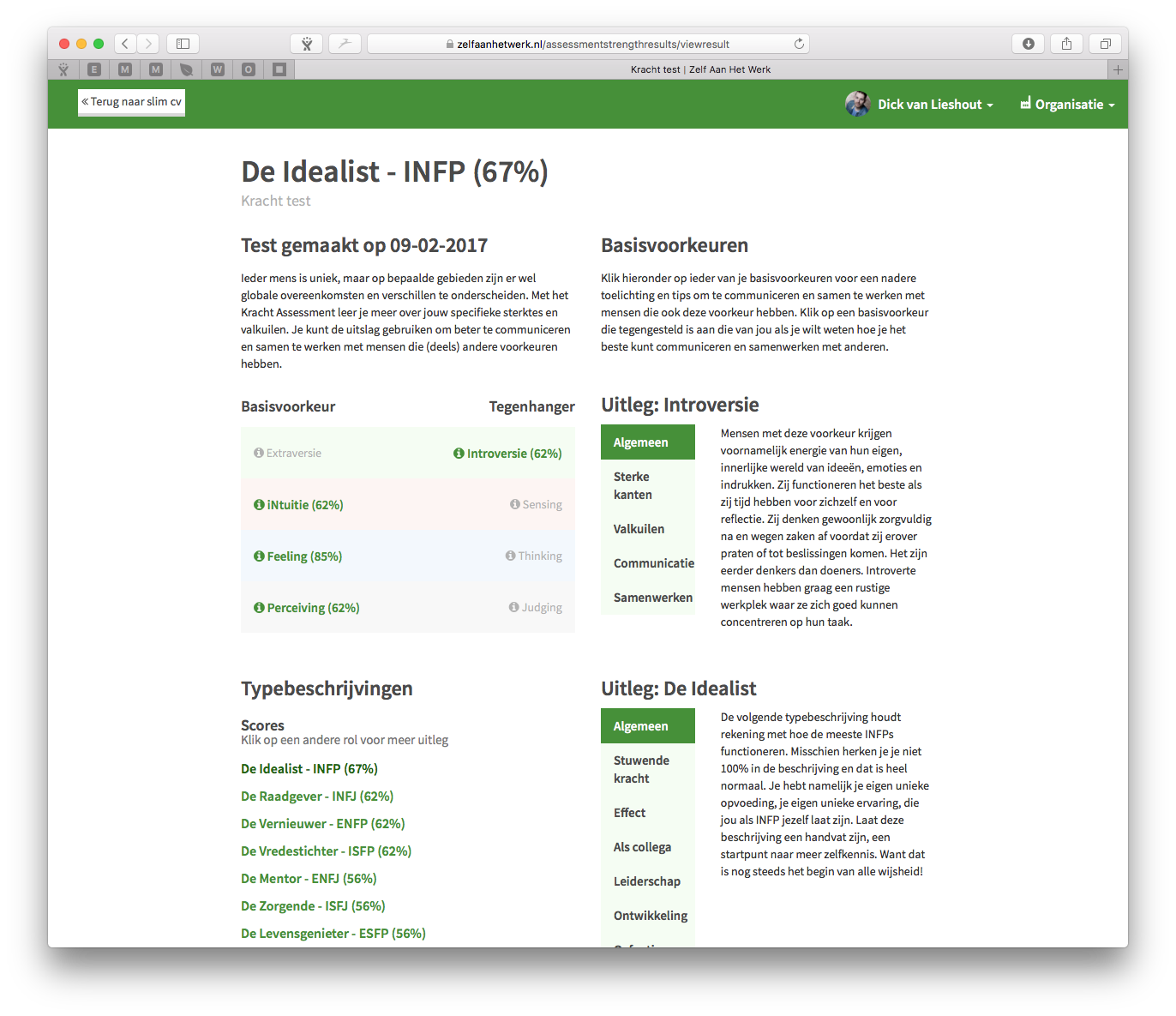Click the user profile avatar photo
1176x1016 pixels.
coord(858,104)
